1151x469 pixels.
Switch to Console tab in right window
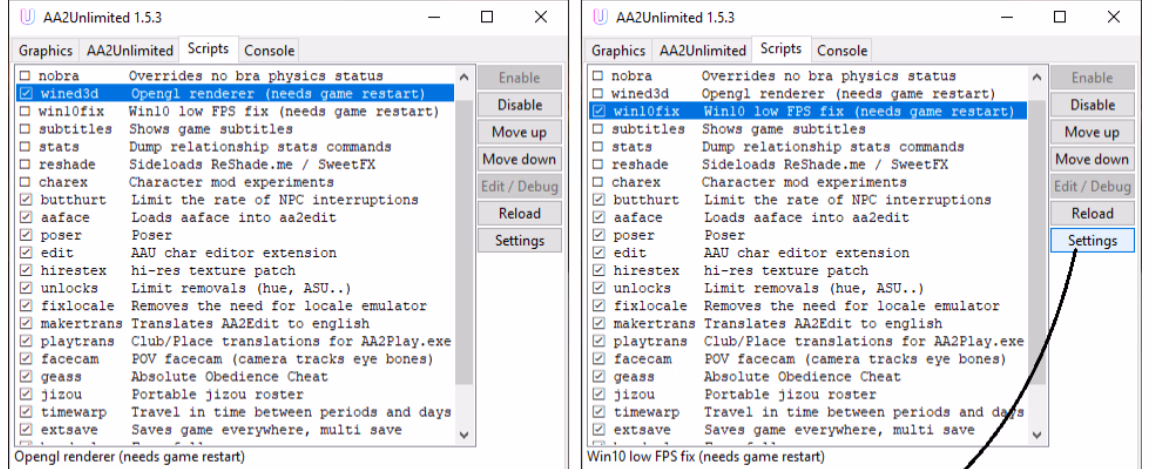tap(842, 51)
